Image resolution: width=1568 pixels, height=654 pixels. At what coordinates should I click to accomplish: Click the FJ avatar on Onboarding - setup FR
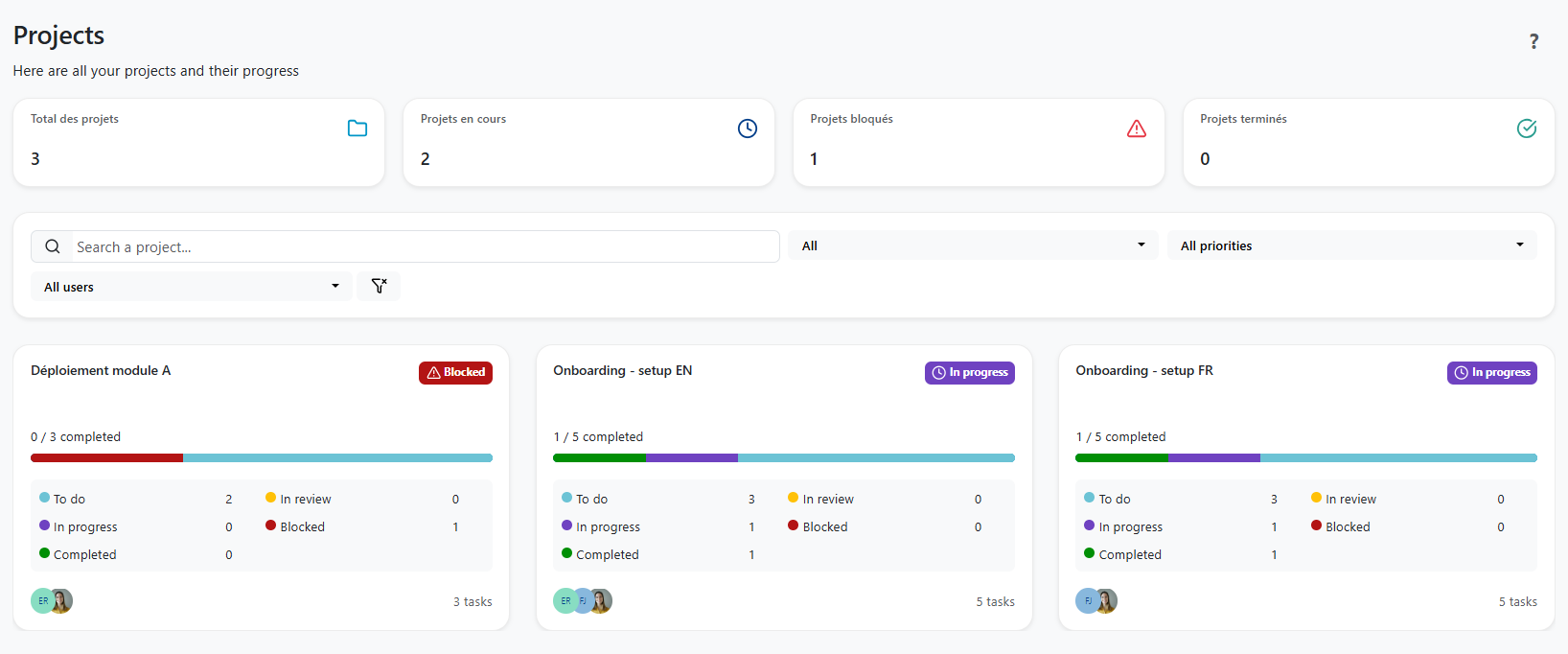1088,601
